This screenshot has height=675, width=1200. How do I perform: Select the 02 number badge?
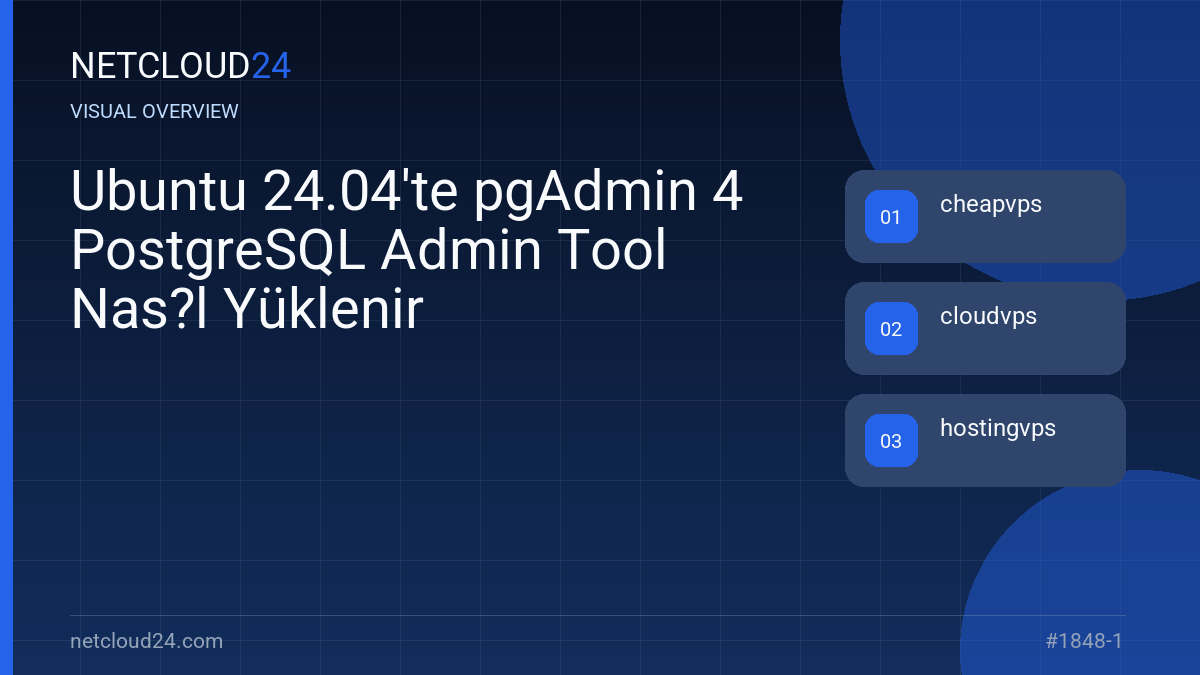click(891, 329)
